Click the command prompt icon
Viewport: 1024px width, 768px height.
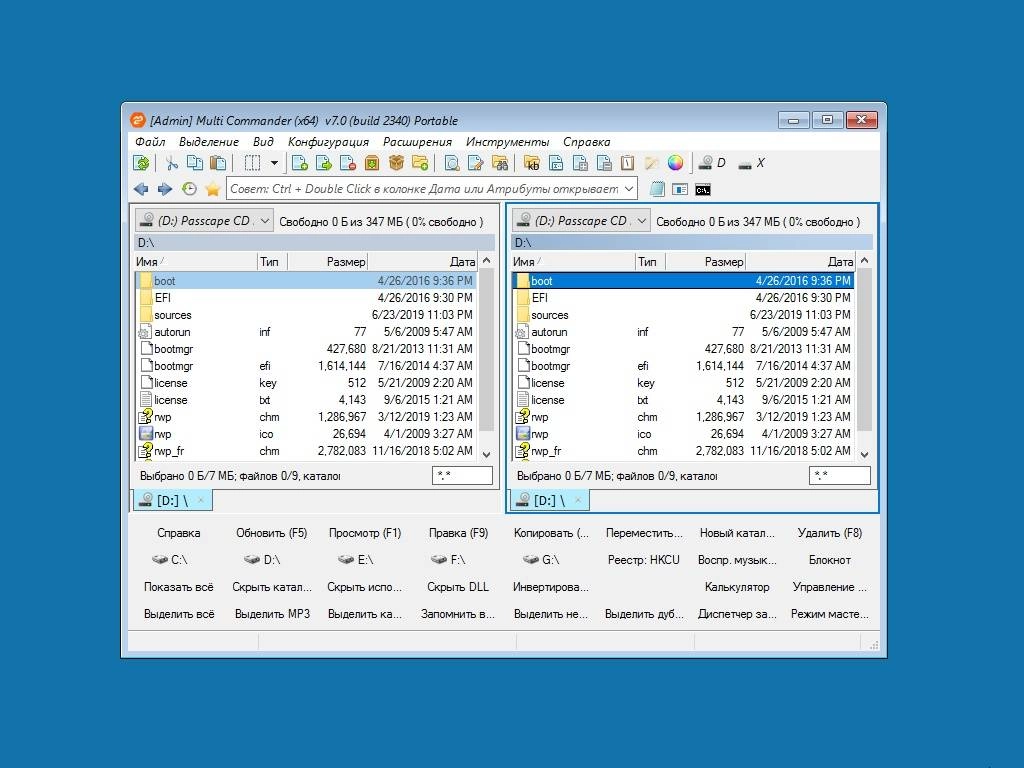click(x=703, y=189)
